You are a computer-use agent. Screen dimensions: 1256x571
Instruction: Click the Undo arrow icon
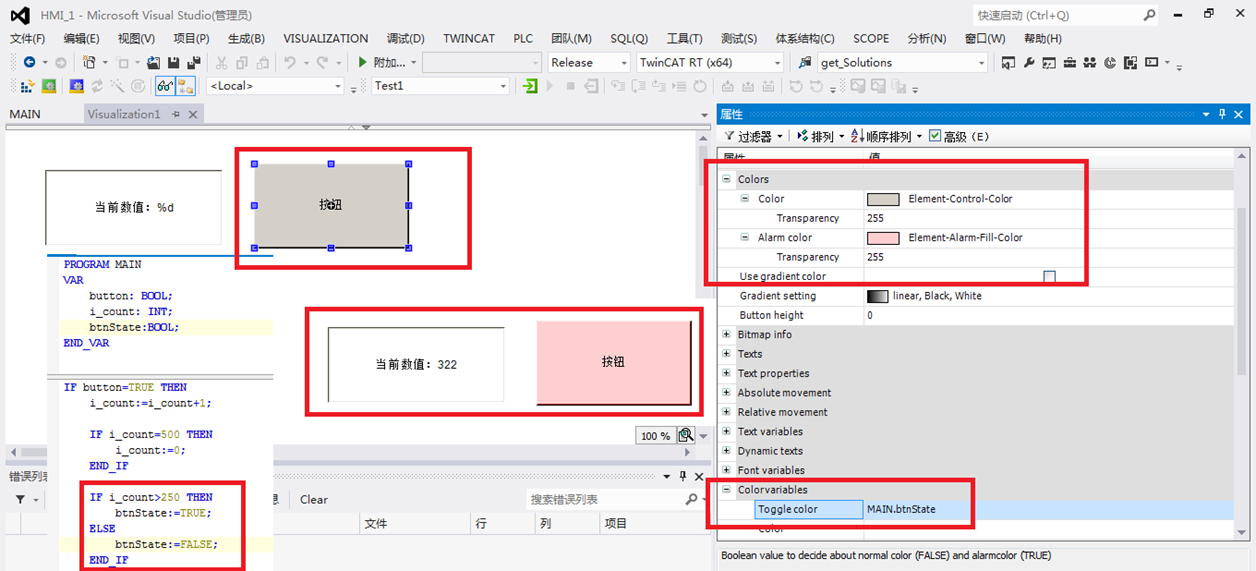point(289,62)
